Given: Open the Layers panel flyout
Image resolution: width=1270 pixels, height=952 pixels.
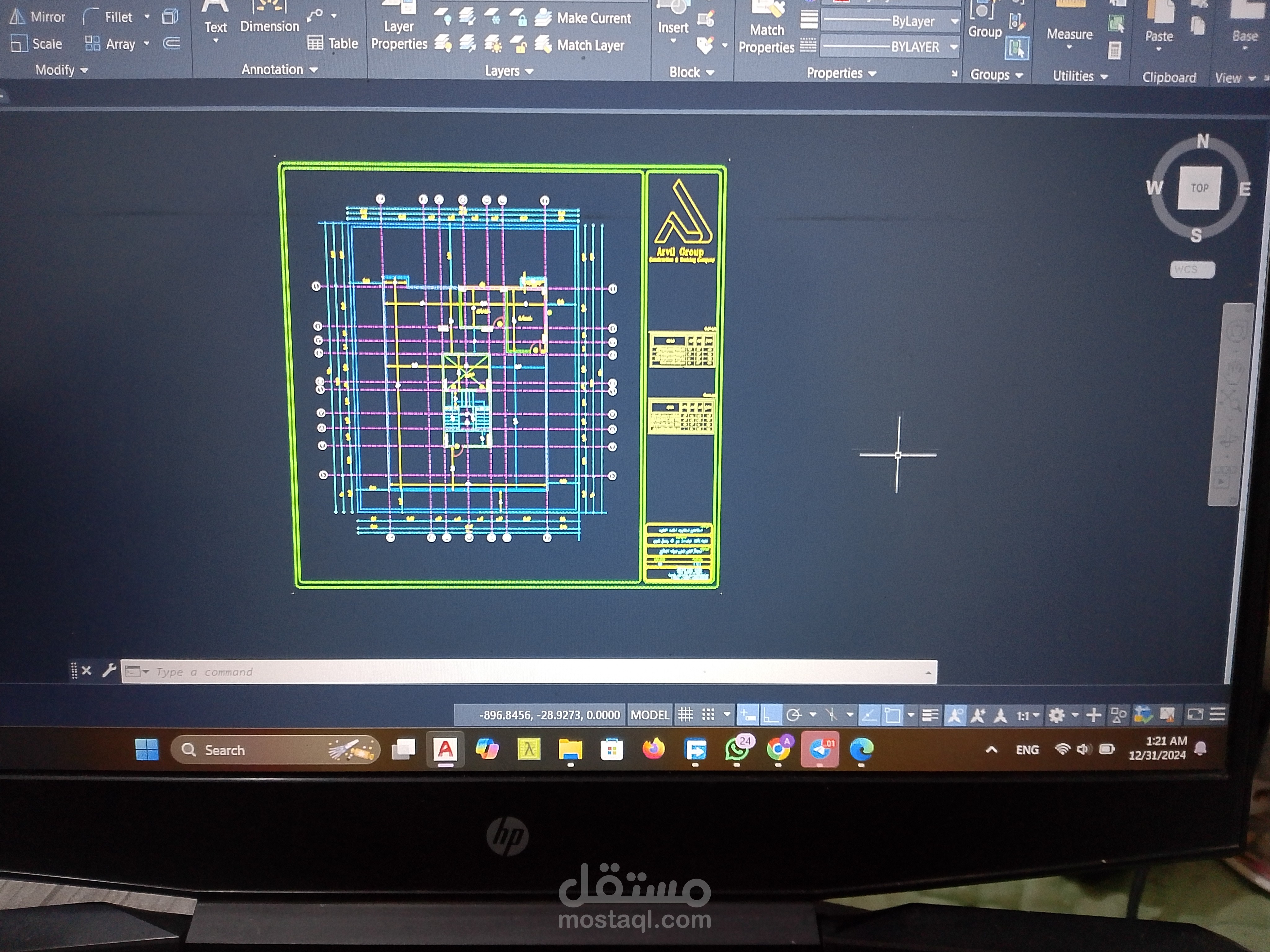Looking at the screenshot, I should (x=509, y=71).
